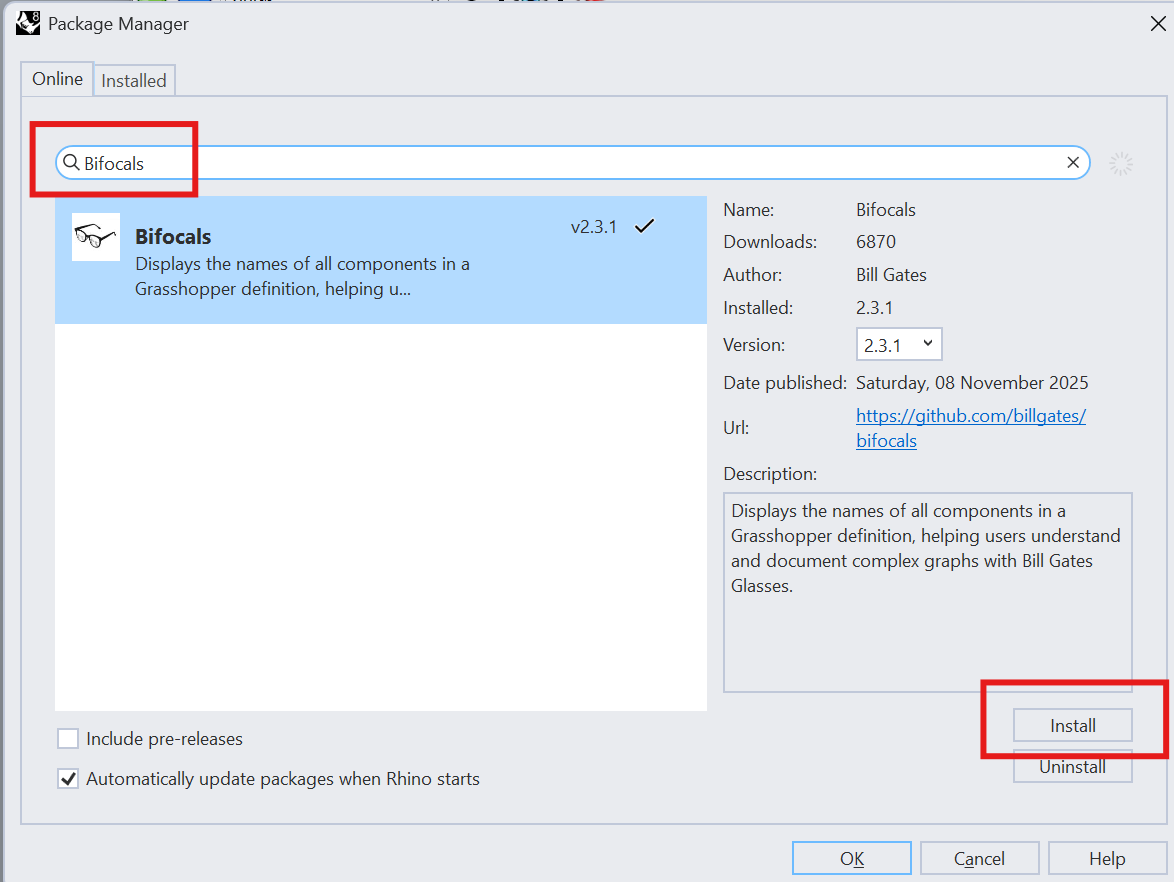Confirm with the OK button
The image size is (1174, 882).
pos(852,858)
